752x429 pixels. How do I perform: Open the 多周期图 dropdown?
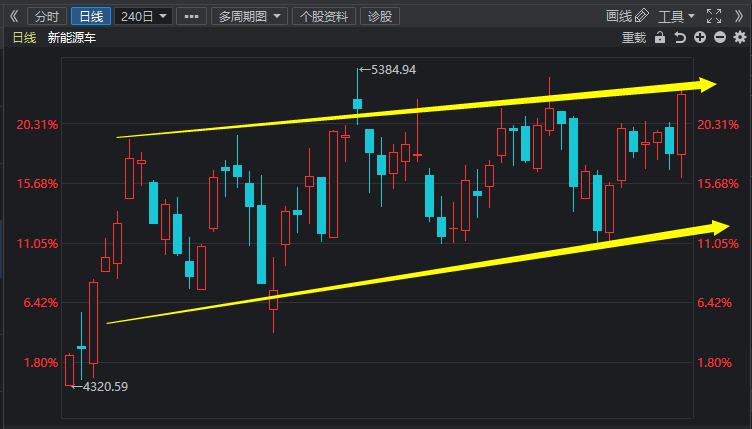(x=248, y=16)
